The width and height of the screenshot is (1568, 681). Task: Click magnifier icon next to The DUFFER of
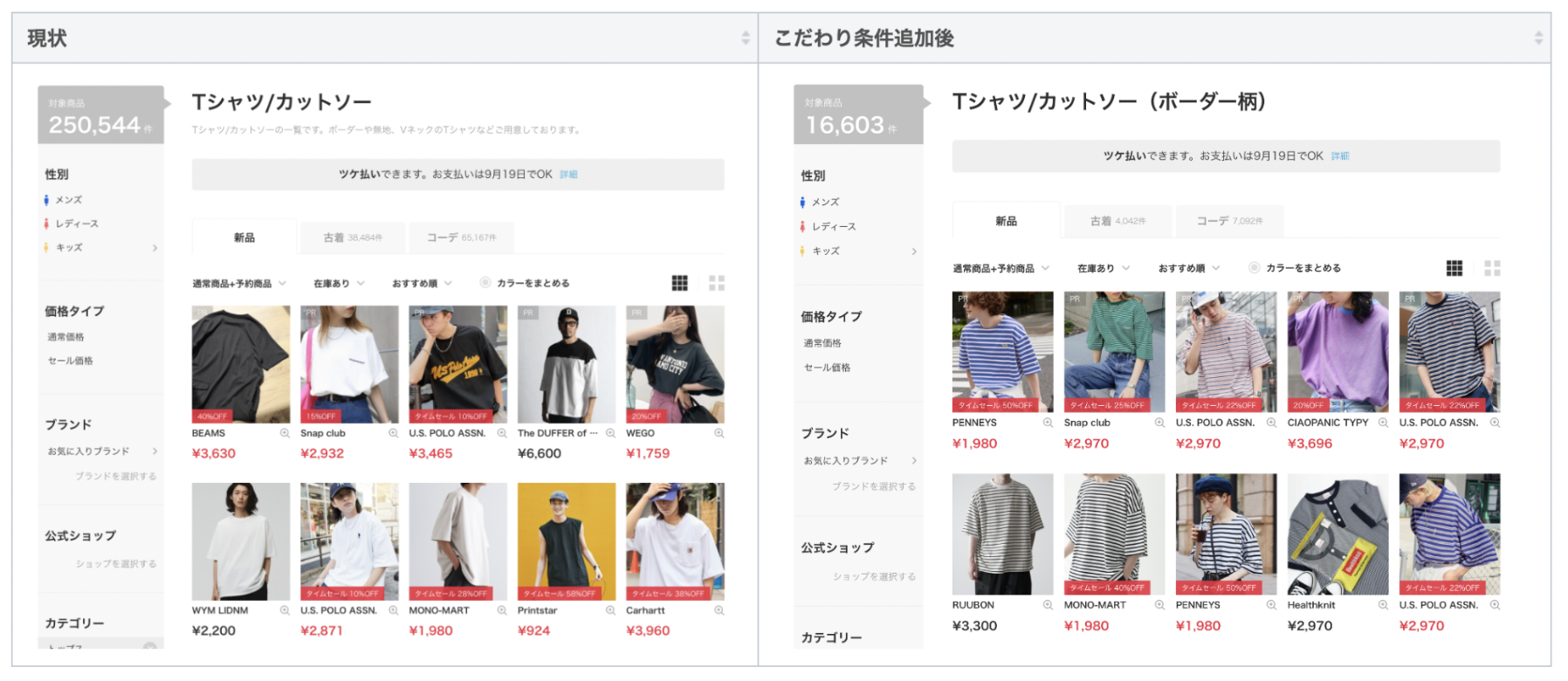tap(610, 433)
